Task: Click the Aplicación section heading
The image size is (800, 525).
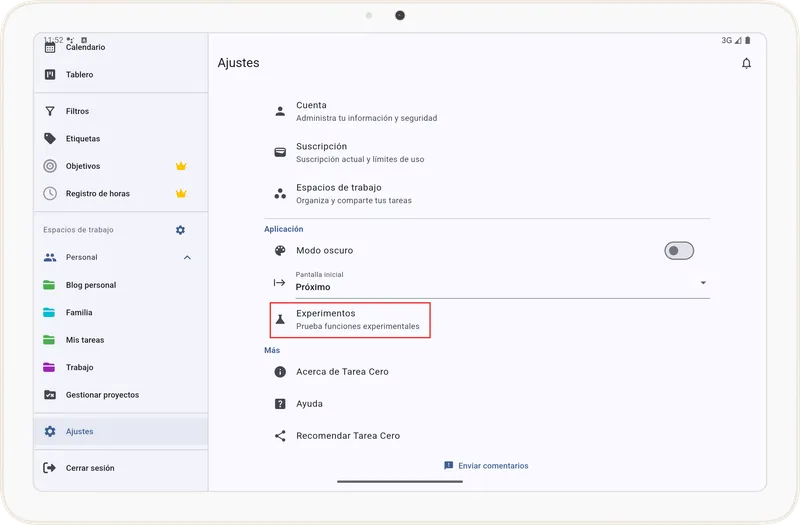Action: pyautogui.click(x=284, y=229)
